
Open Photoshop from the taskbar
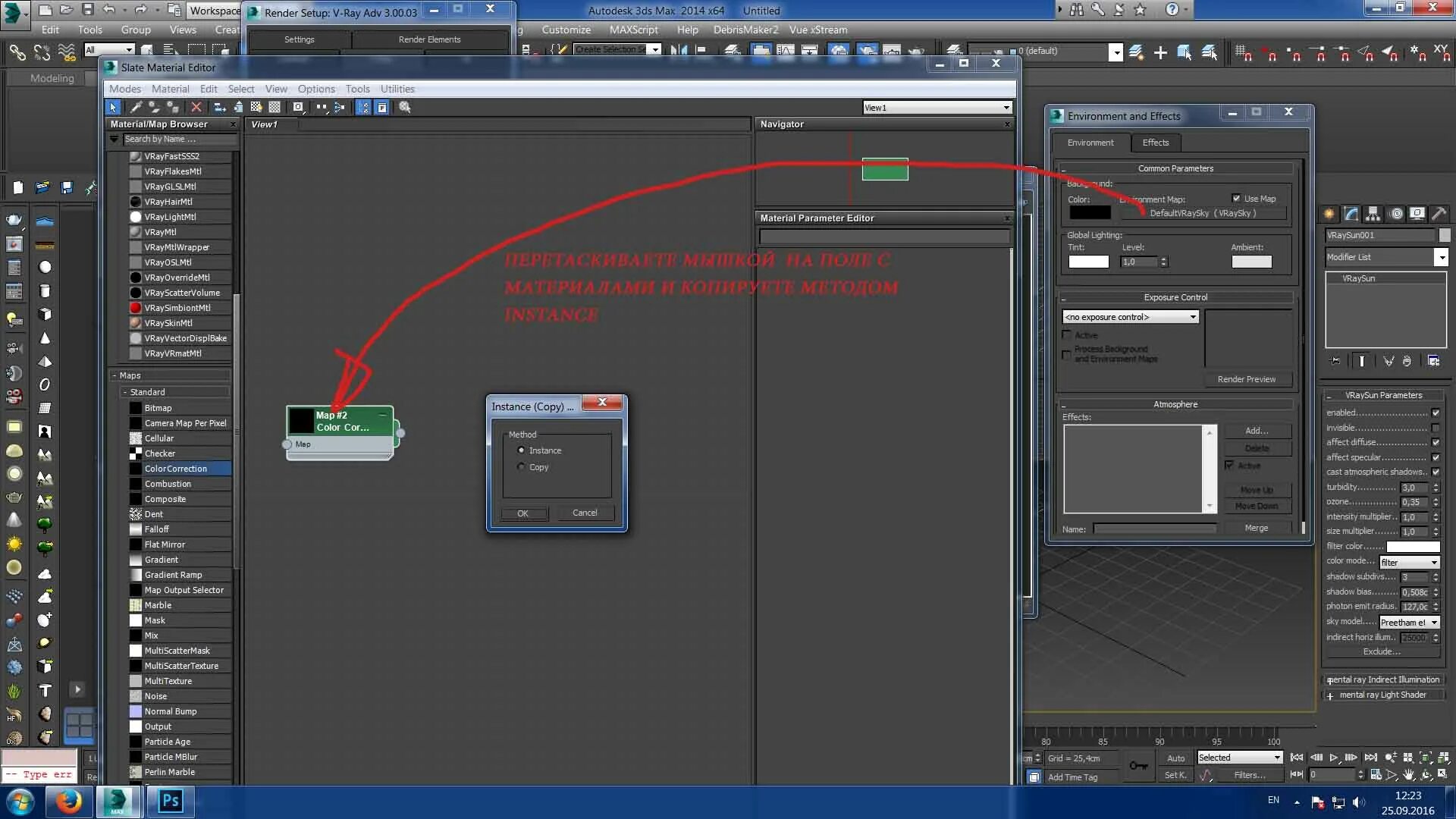(170, 801)
